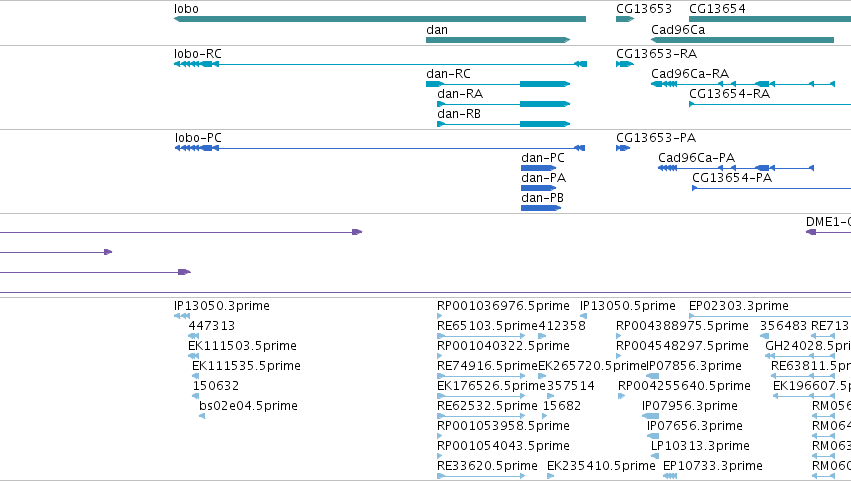Select the RE62532.5prime label
This screenshot has width=851, height=481.
click(487, 406)
